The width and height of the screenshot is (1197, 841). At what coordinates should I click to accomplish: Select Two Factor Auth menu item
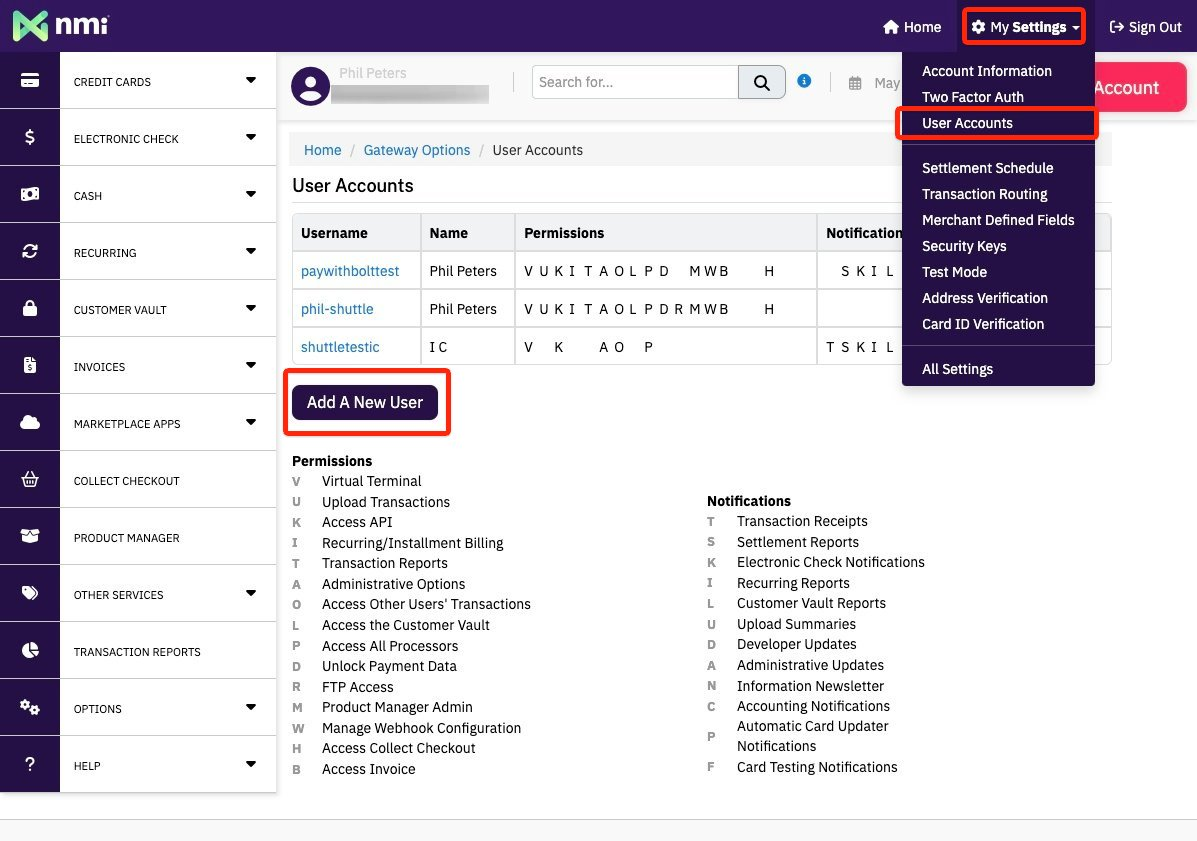973,97
